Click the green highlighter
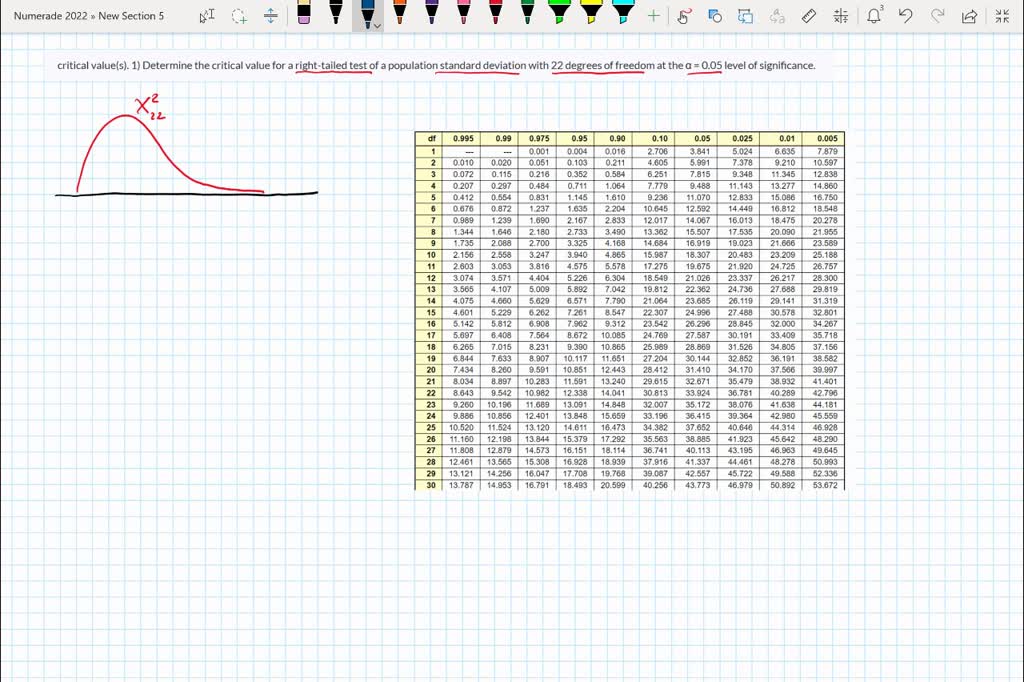The image size is (1024, 682). click(558, 14)
